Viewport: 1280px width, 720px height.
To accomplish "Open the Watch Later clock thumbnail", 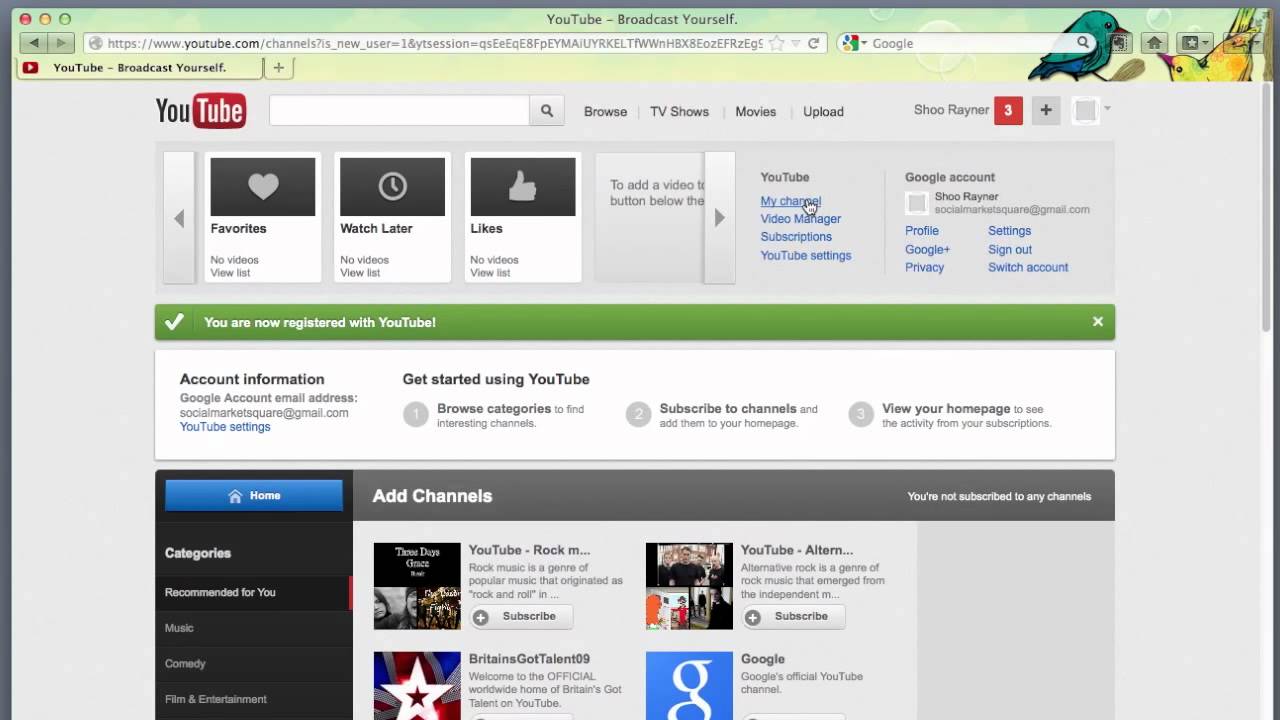I will 392,187.
